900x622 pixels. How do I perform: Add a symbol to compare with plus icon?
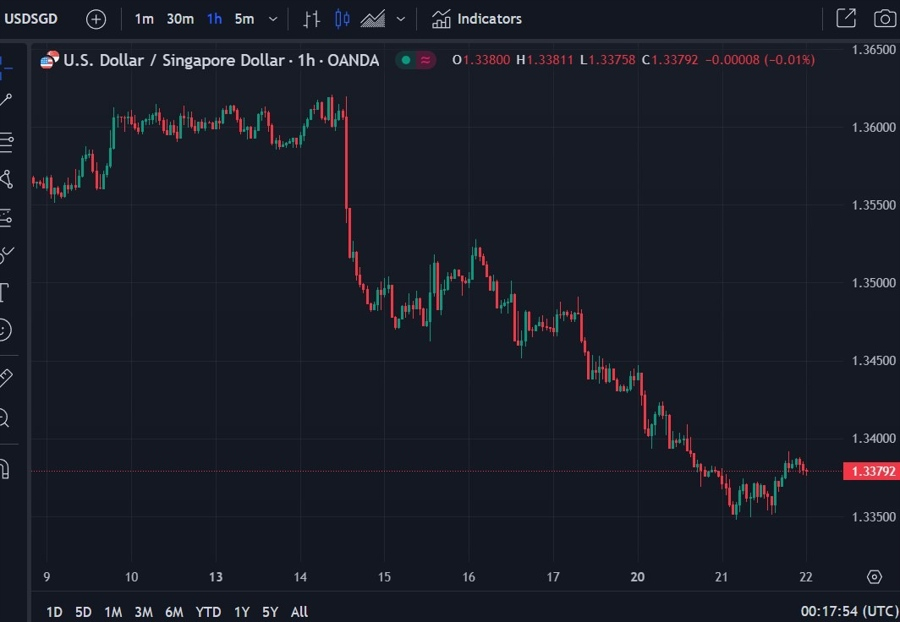96,20
